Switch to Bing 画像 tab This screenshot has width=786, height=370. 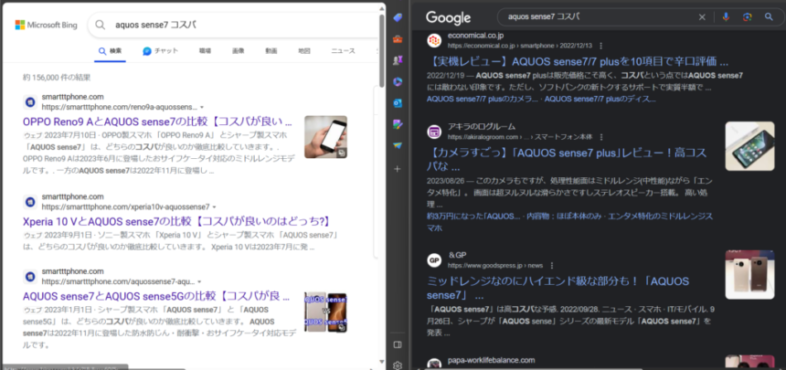238,51
